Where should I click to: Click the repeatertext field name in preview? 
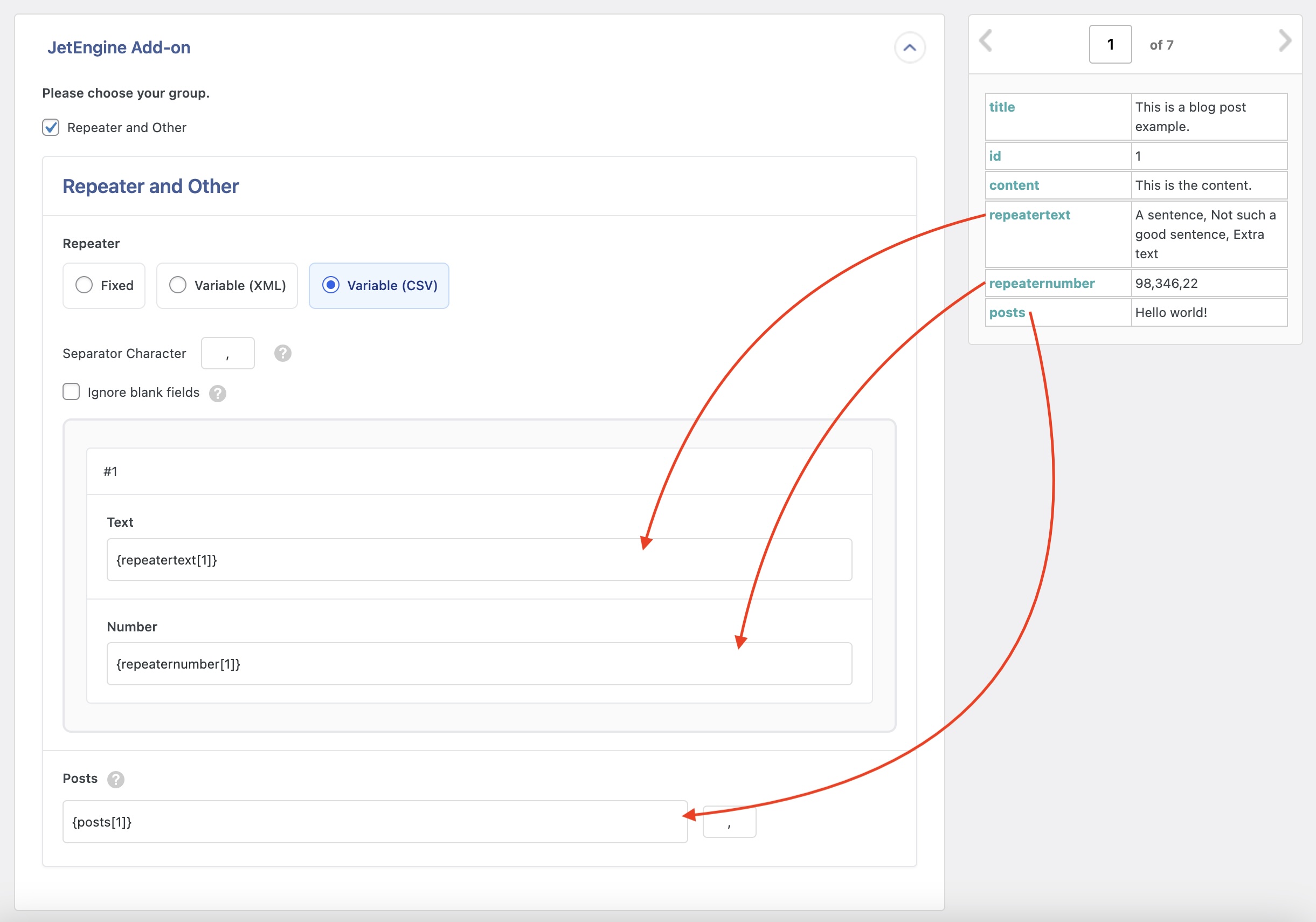click(x=1029, y=215)
